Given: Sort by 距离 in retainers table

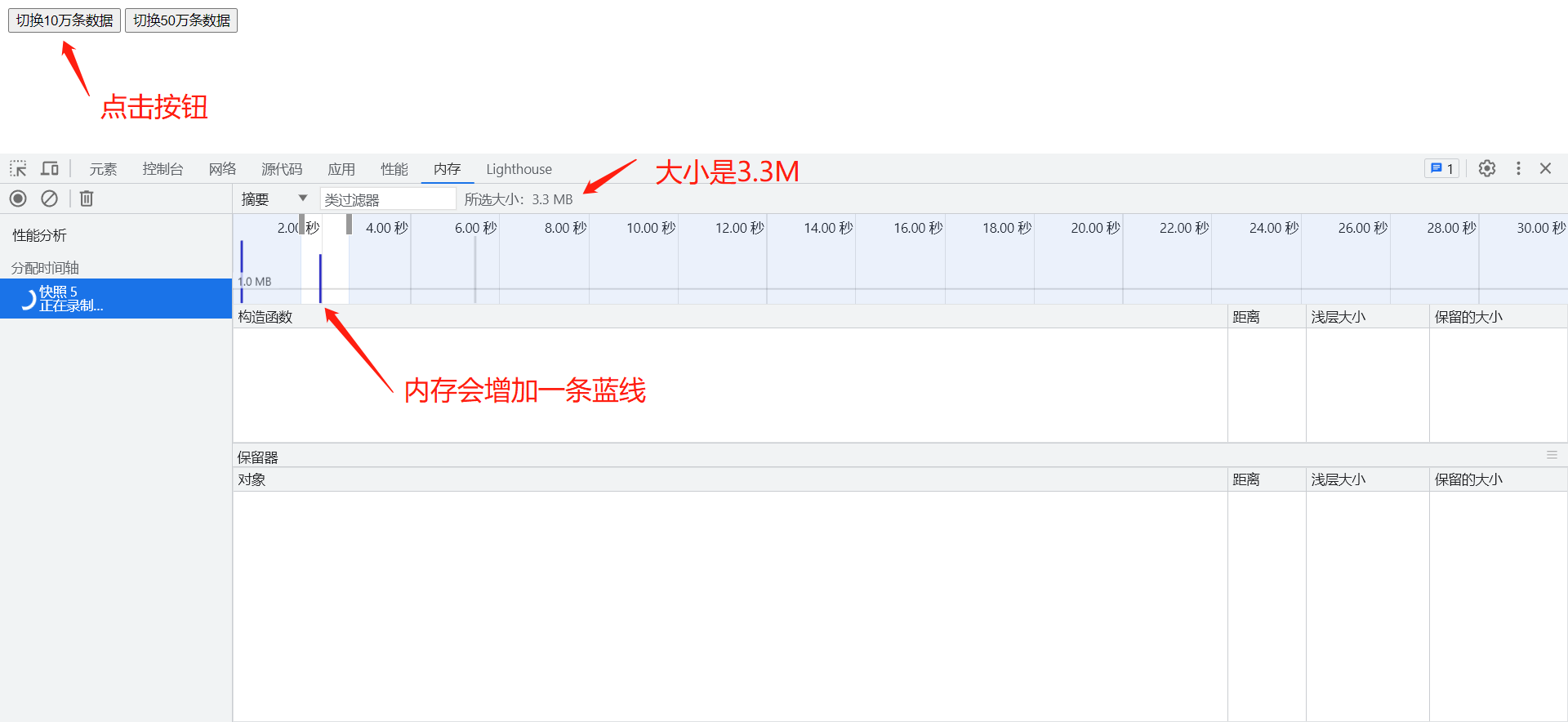Looking at the screenshot, I should (x=1267, y=479).
